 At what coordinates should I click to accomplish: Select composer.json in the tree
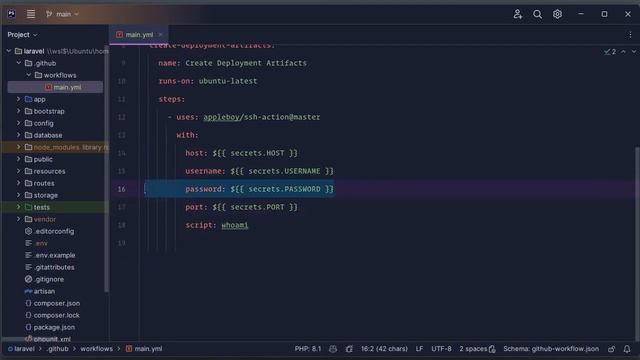pyautogui.click(x=52, y=303)
